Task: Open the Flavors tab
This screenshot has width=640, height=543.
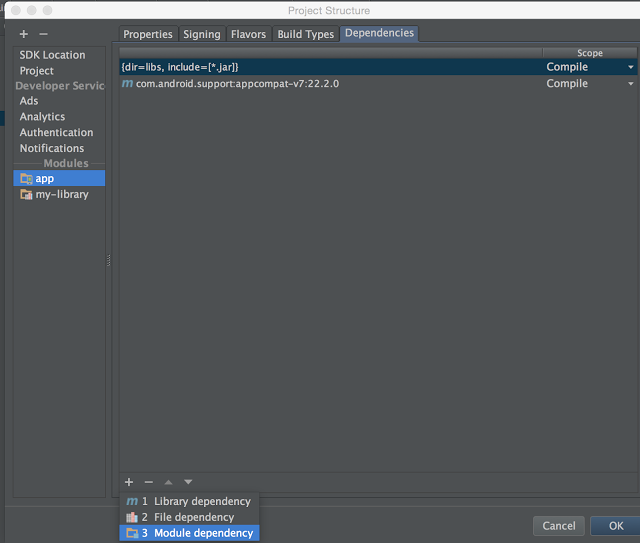Action: (x=248, y=34)
